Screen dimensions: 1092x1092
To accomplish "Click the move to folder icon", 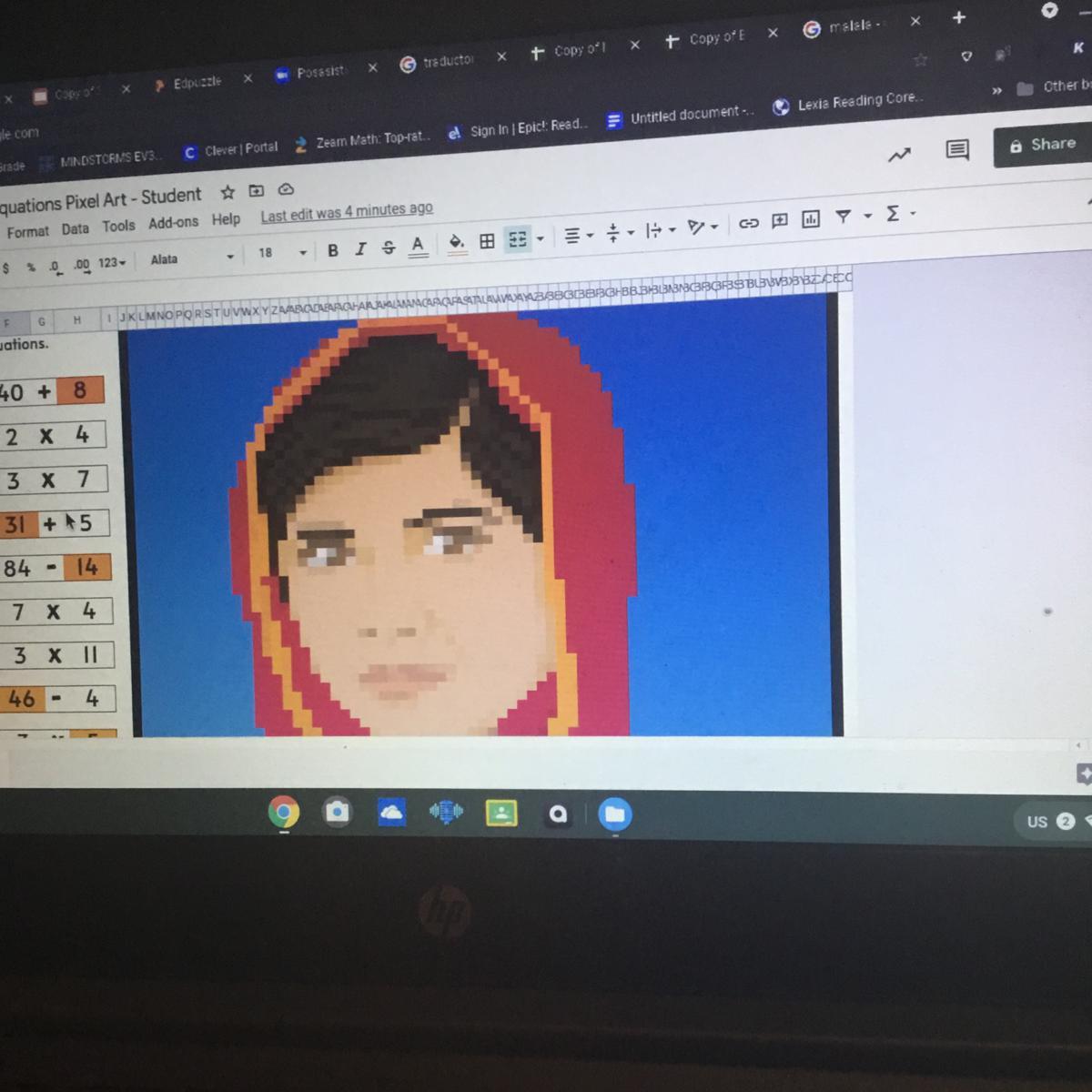I will point(257,191).
